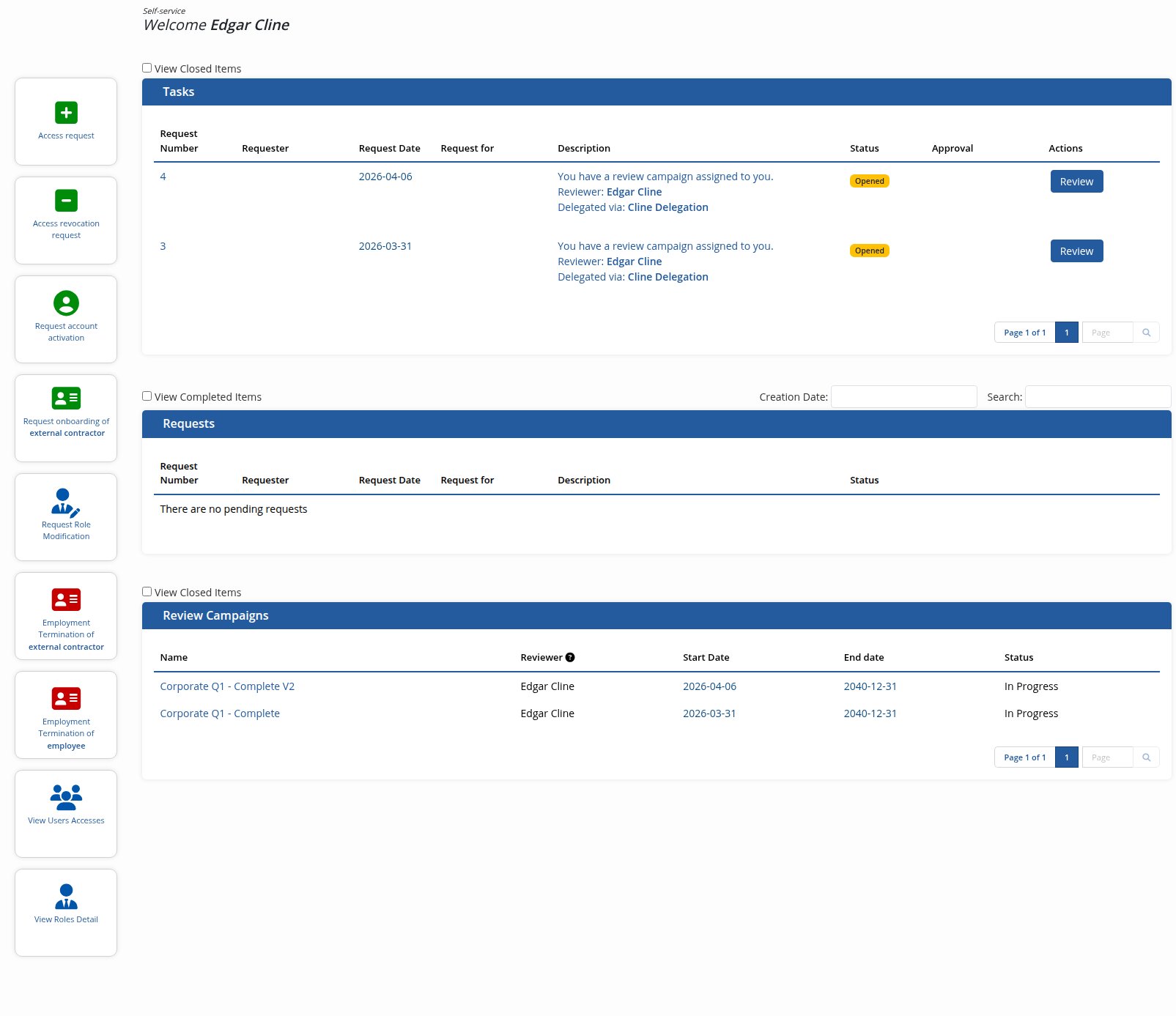Select page 1 in Review Campaigns pagination

(1067, 757)
